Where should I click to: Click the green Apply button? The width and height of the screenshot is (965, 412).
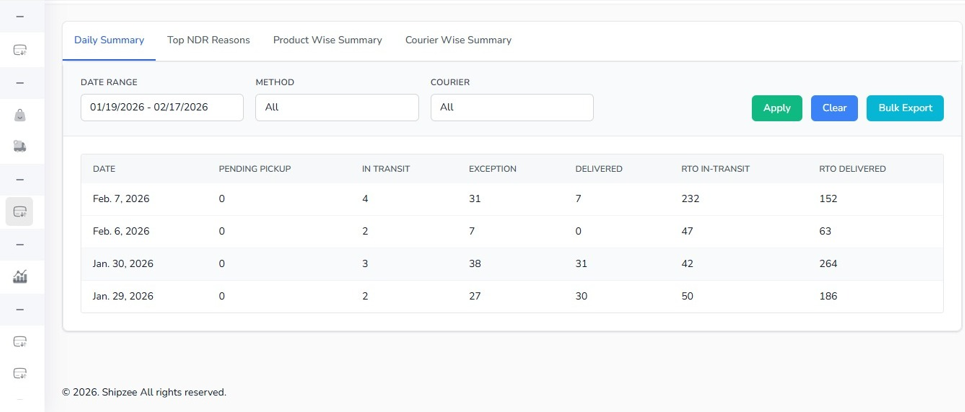click(x=777, y=108)
